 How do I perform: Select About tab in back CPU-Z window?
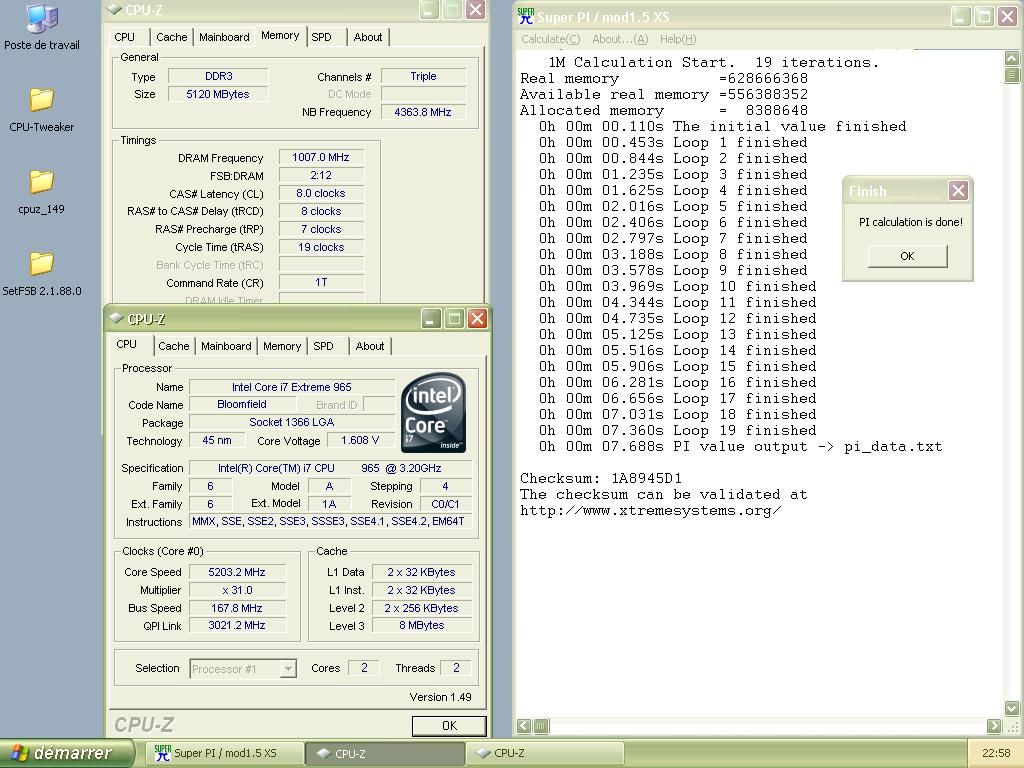368,37
